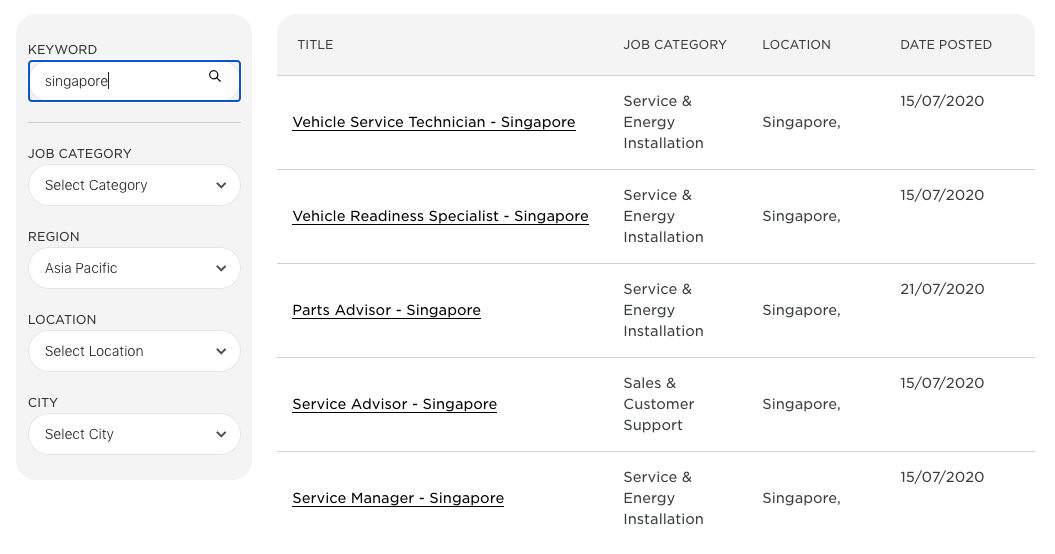Click the 21/07/2020 date in Parts Advisor row
The height and width of the screenshot is (554, 1055).
pos(942,289)
